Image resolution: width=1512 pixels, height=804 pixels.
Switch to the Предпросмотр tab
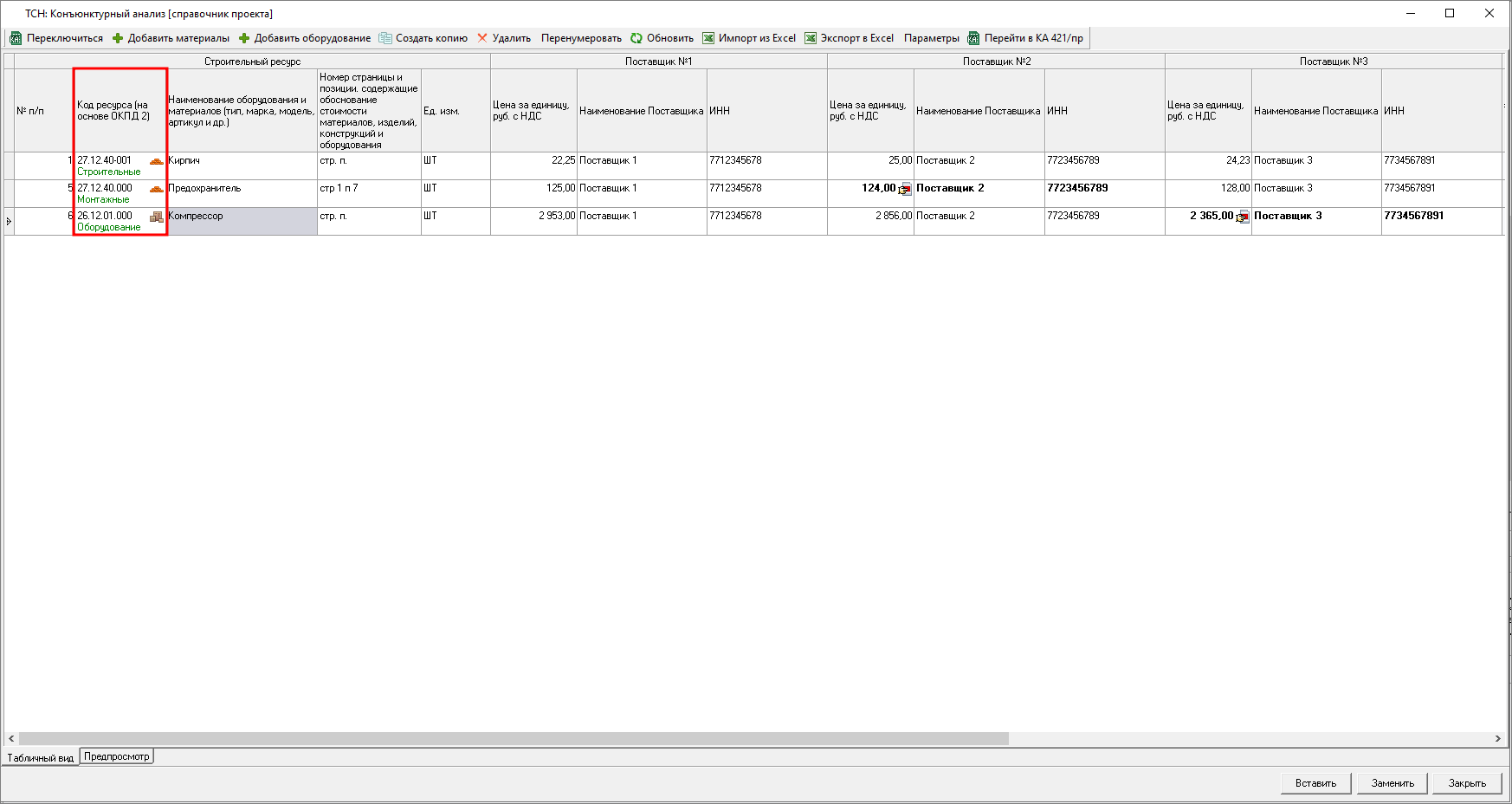coord(117,756)
